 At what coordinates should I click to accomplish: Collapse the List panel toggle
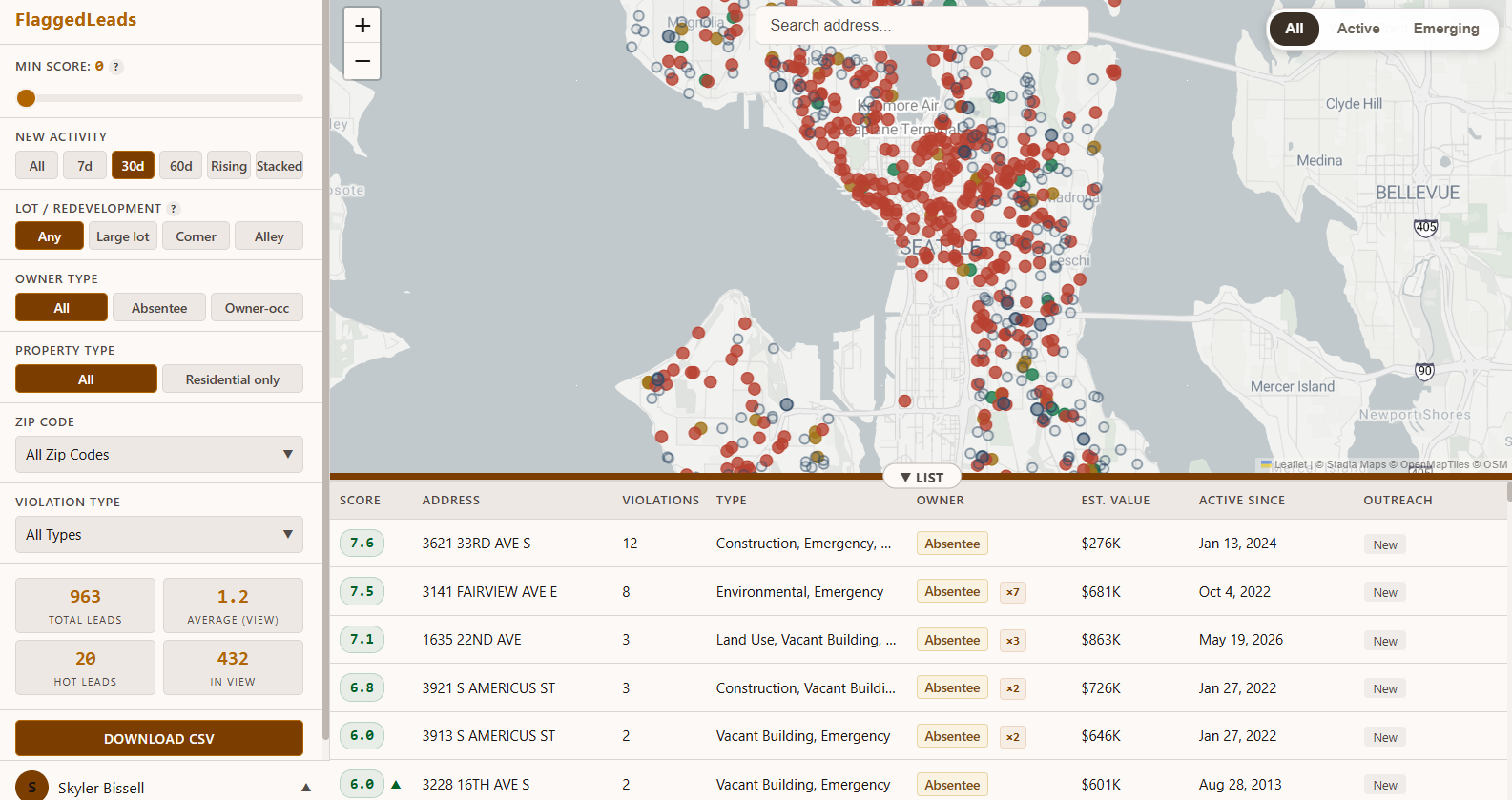922,477
